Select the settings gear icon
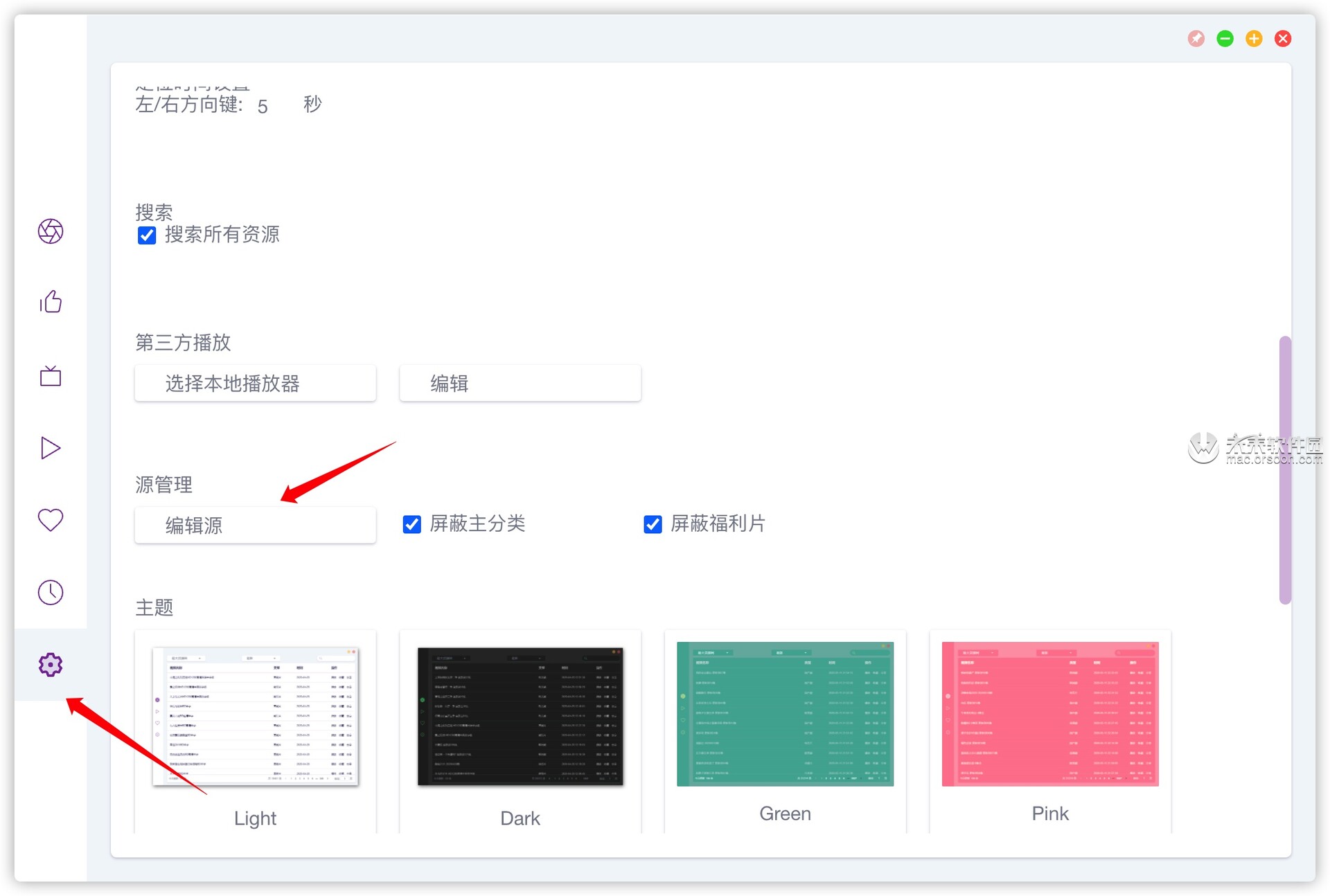1330x896 pixels. [50, 664]
